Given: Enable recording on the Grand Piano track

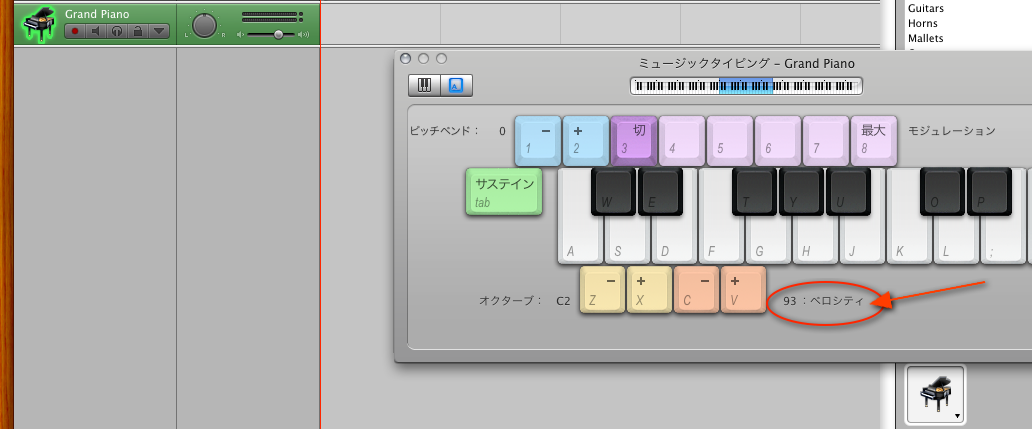Looking at the screenshot, I should tap(75, 31).
